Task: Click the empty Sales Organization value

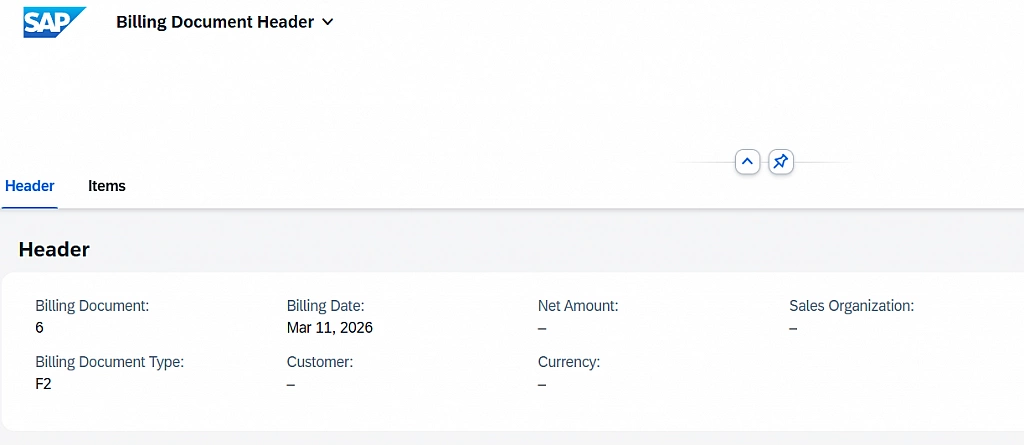Action: point(793,328)
